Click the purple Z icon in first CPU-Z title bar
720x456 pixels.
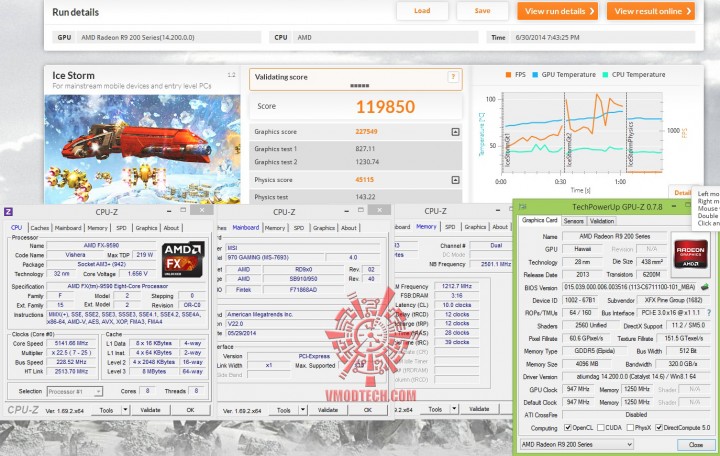point(8,212)
